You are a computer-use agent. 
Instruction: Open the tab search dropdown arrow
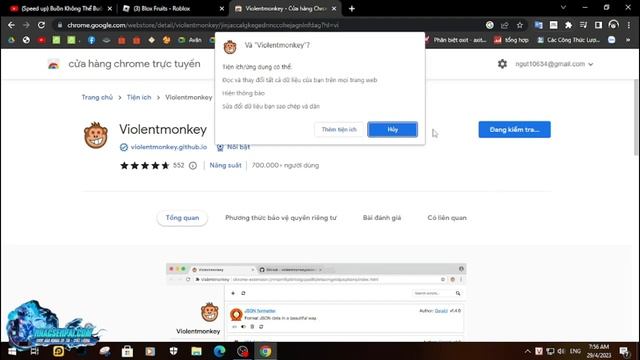(563, 7)
